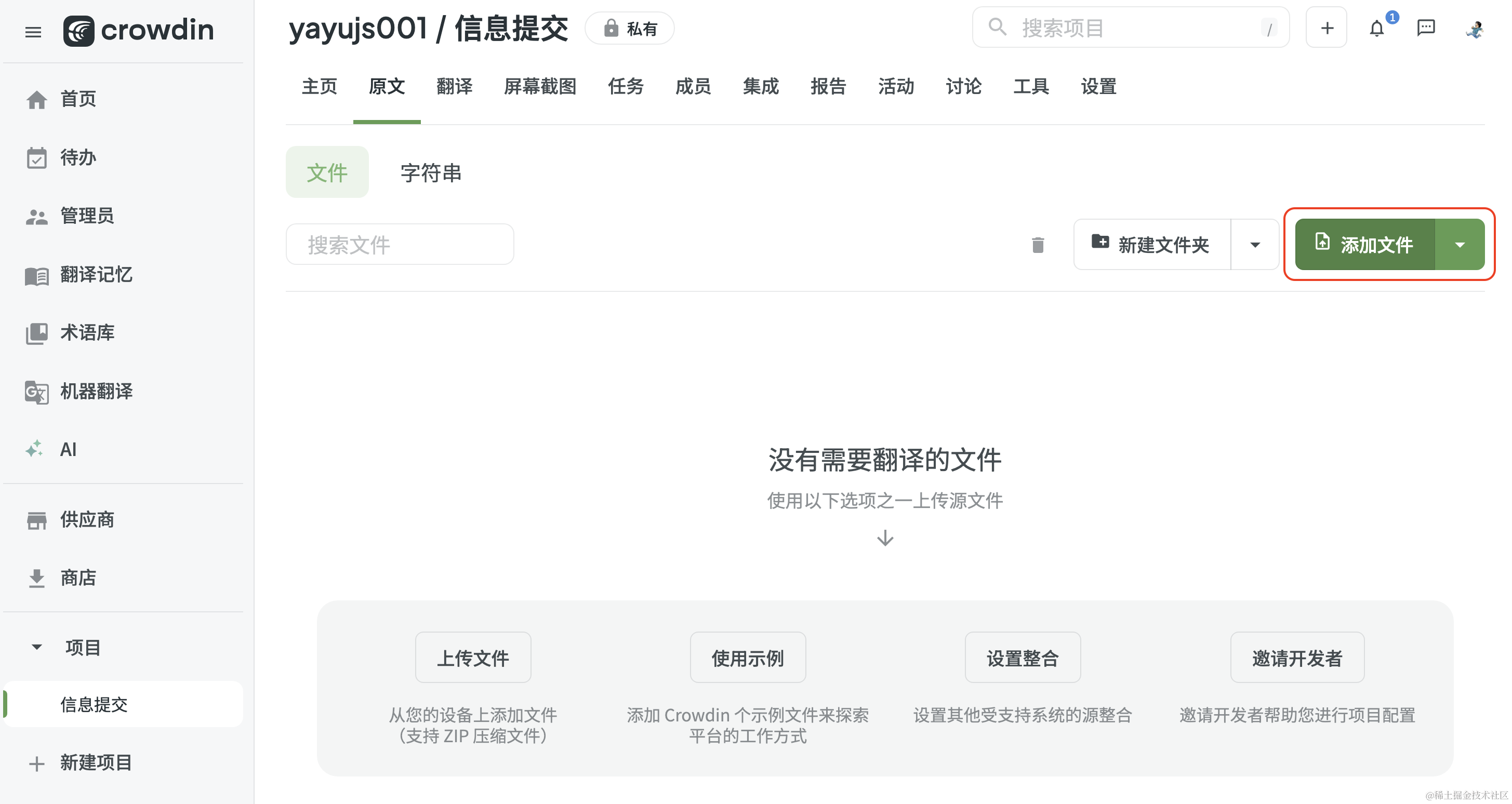Click the plus icon to create new project
Image resolution: width=1512 pixels, height=804 pixels.
tap(1326, 27)
